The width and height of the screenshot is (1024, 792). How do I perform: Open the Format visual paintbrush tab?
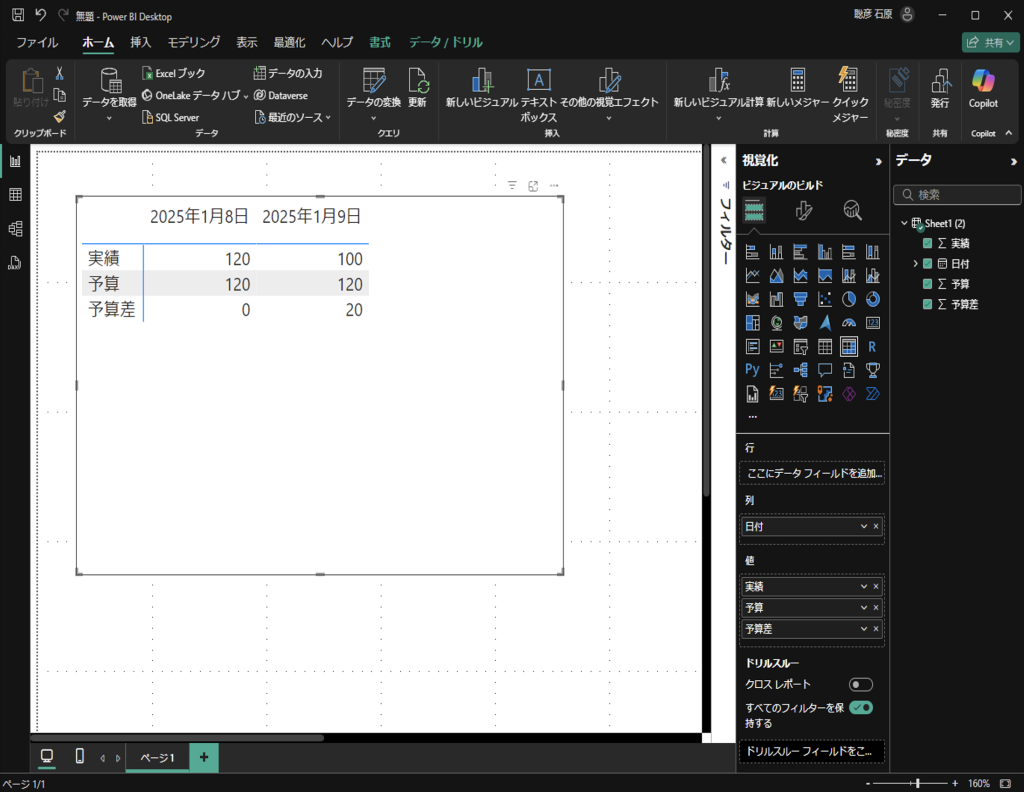803,210
